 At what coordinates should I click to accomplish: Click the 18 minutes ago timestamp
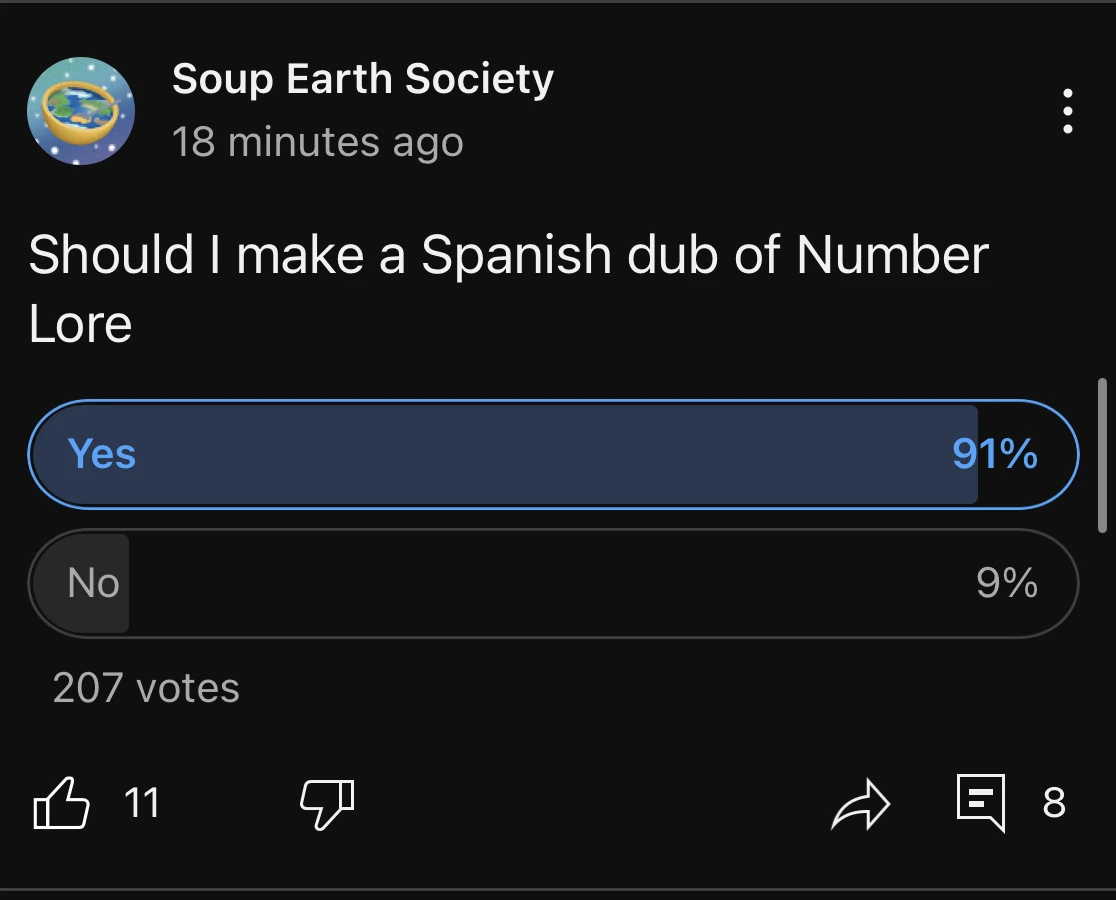(317, 142)
